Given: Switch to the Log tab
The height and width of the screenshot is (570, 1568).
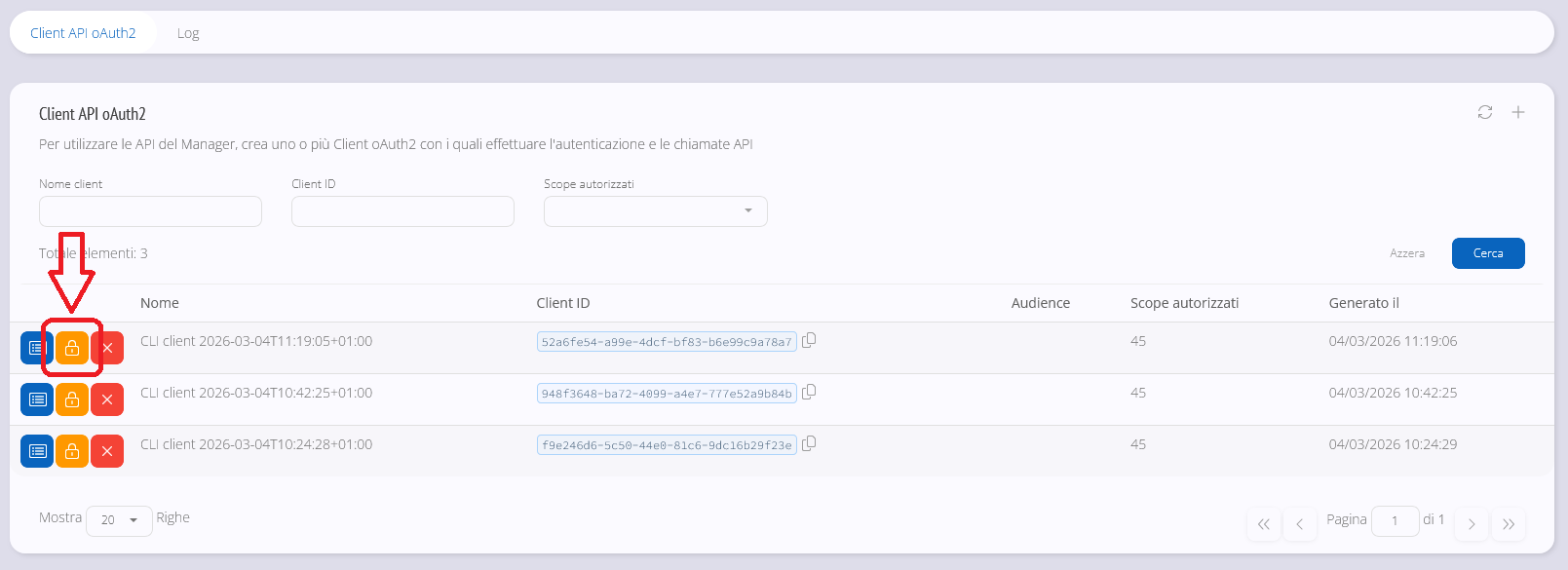Looking at the screenshot, I should (188, 33).
